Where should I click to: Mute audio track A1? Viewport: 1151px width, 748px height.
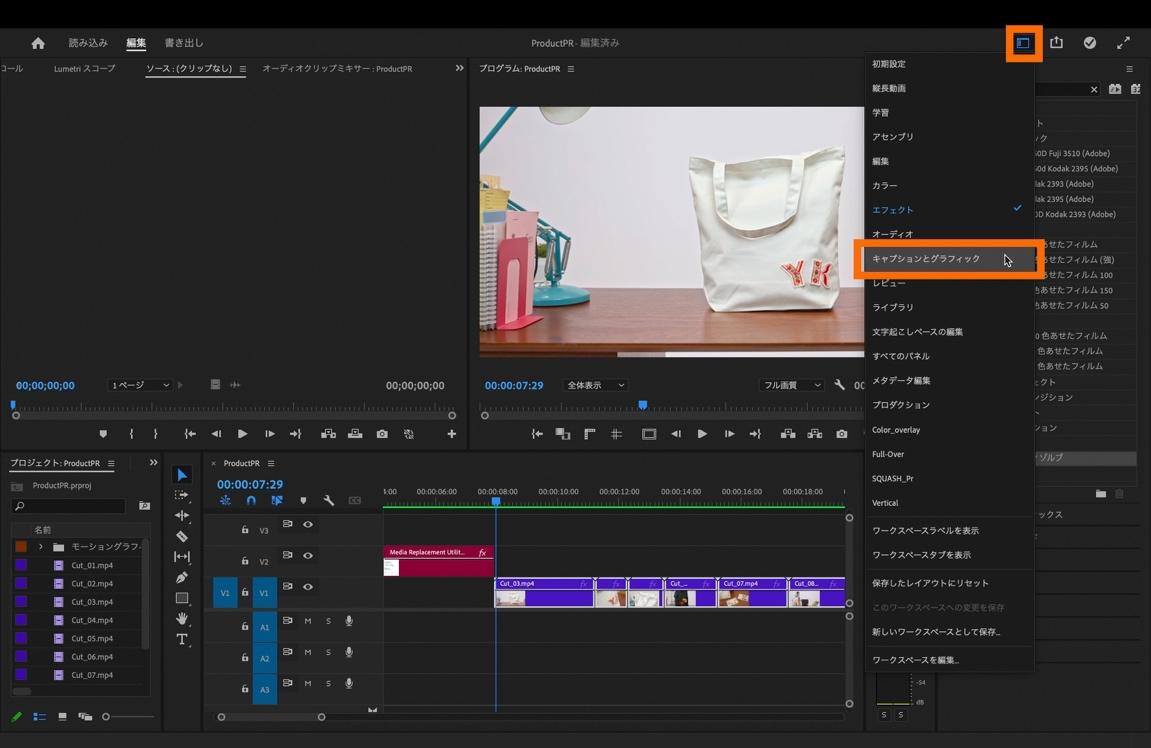click(308, 622)
